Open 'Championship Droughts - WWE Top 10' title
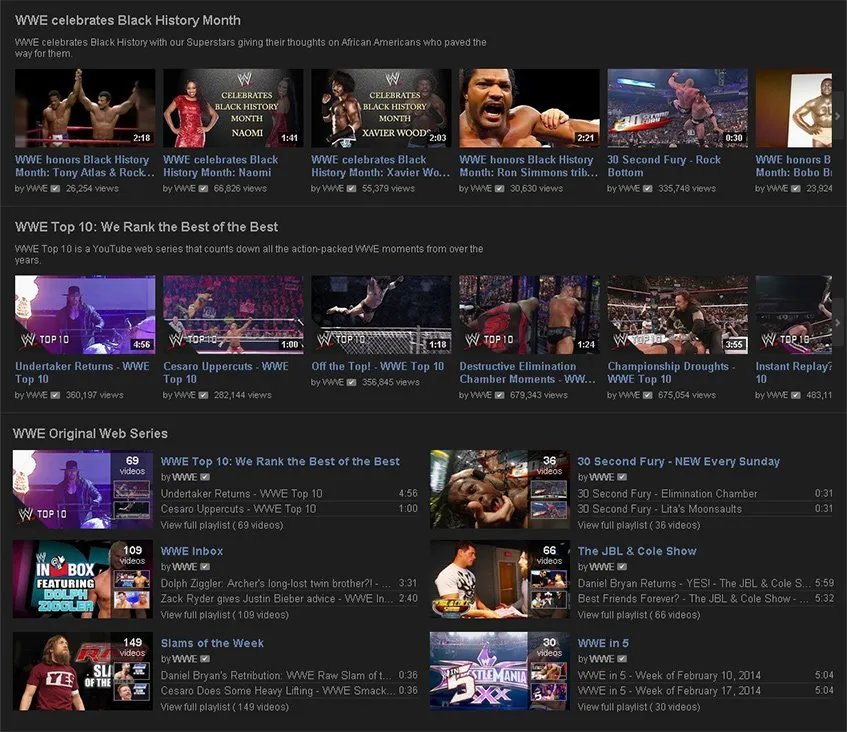847x732 pixels. 671,373
